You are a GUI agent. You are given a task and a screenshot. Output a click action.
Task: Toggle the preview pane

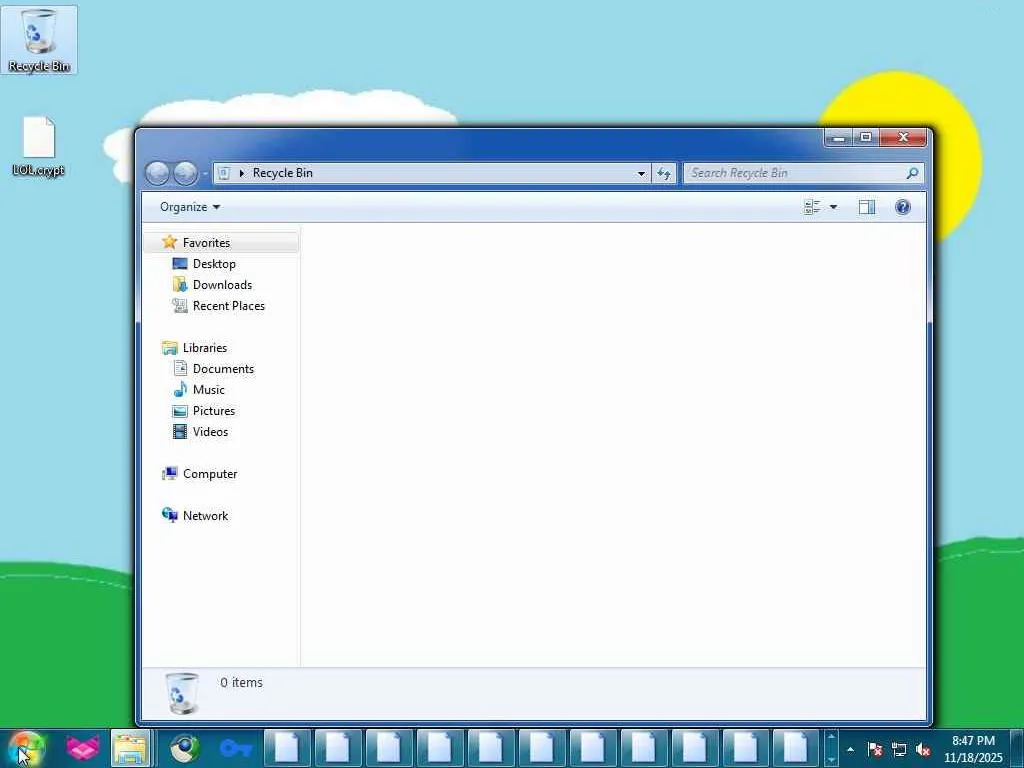[x=867, y=207]
